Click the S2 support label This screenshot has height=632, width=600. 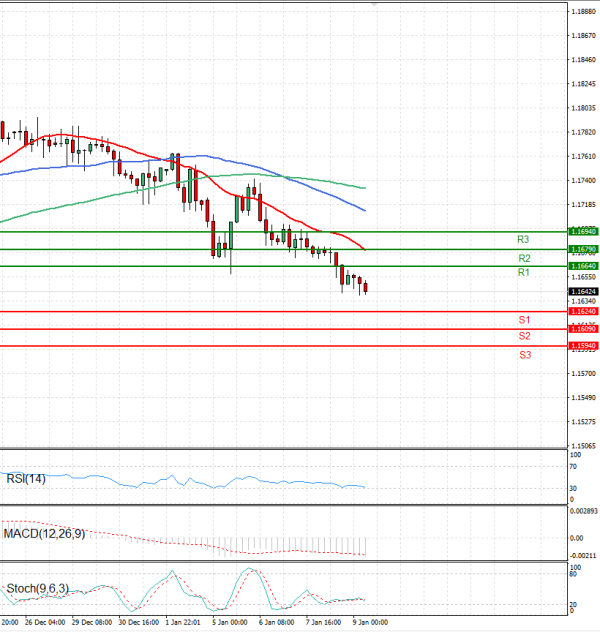coord(524,336)
